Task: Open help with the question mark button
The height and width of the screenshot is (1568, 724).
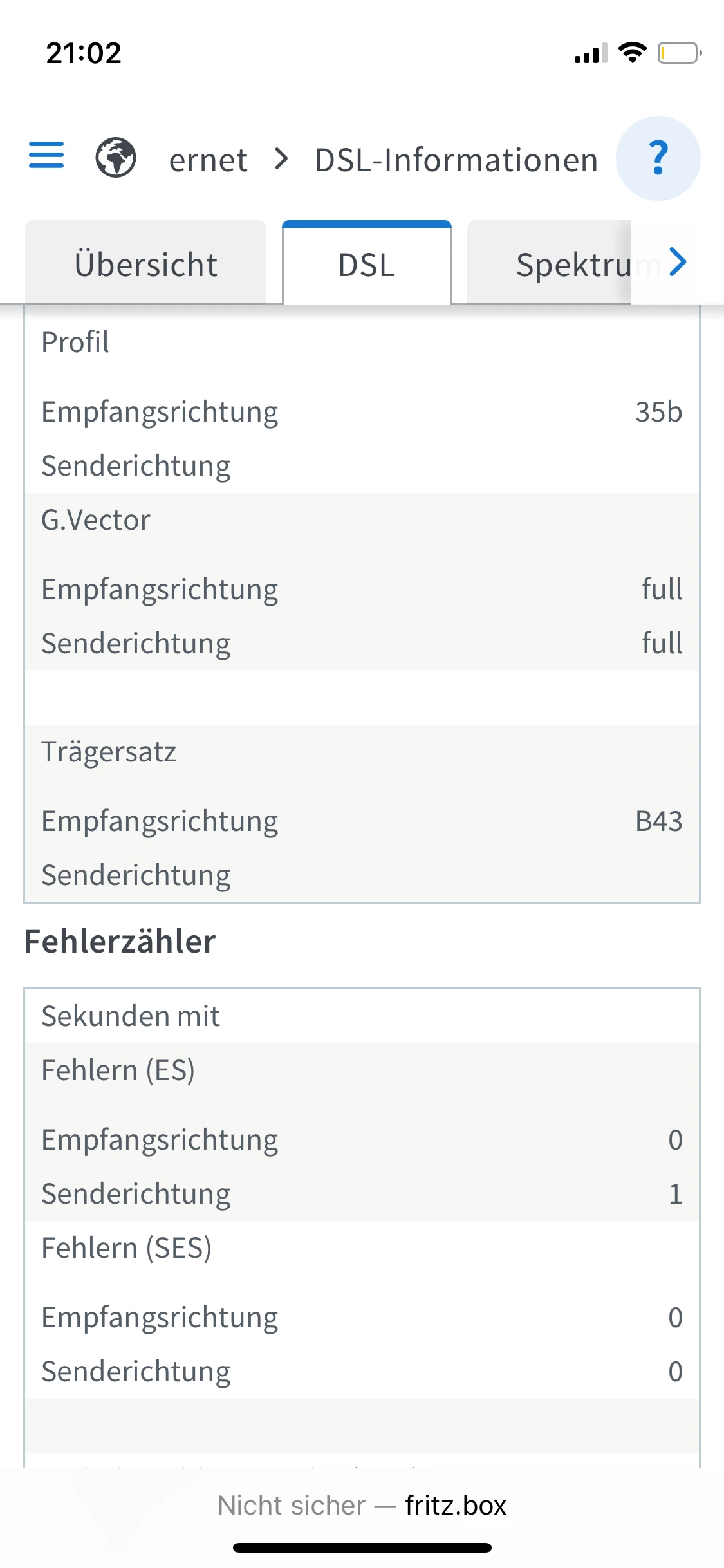Action: pyautogui.click(x=658, y=158)
